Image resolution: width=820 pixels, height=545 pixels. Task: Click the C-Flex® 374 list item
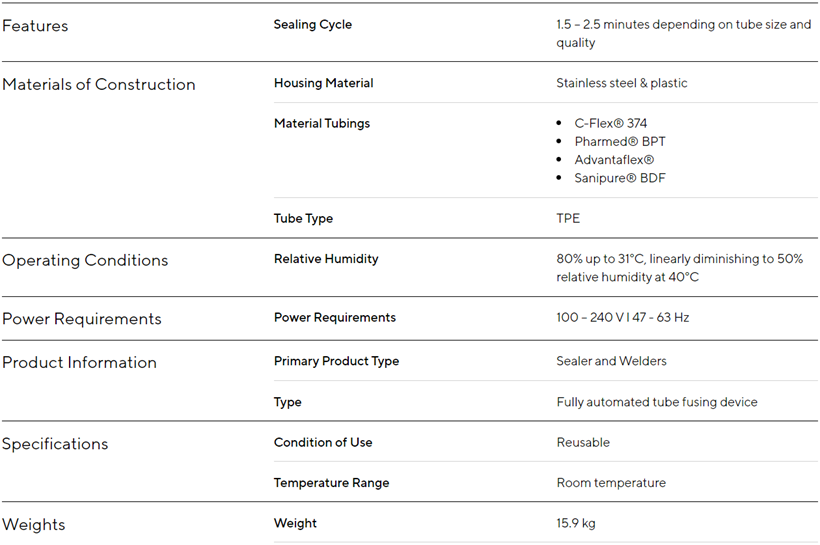point(610,124)
